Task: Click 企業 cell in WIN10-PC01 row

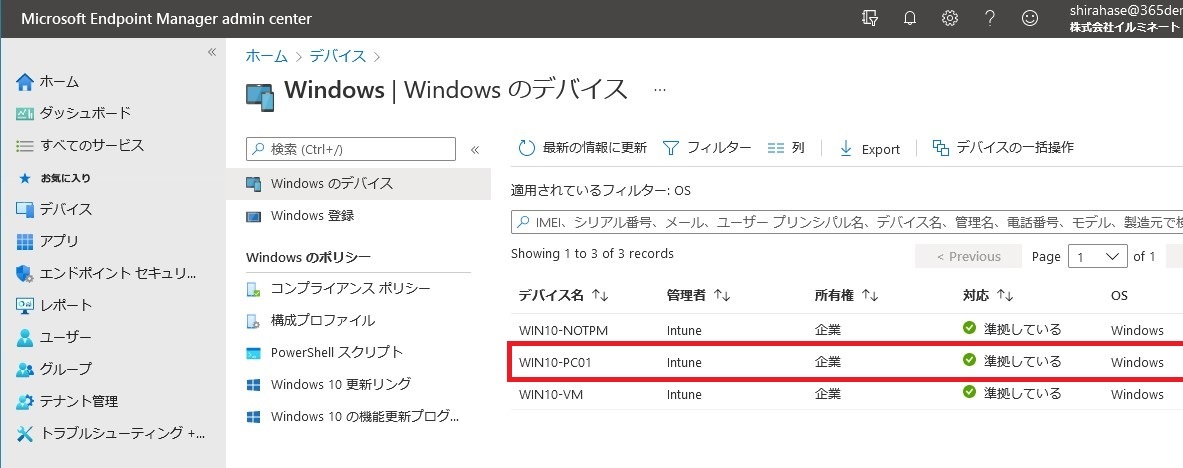Action: coord(828,362)
